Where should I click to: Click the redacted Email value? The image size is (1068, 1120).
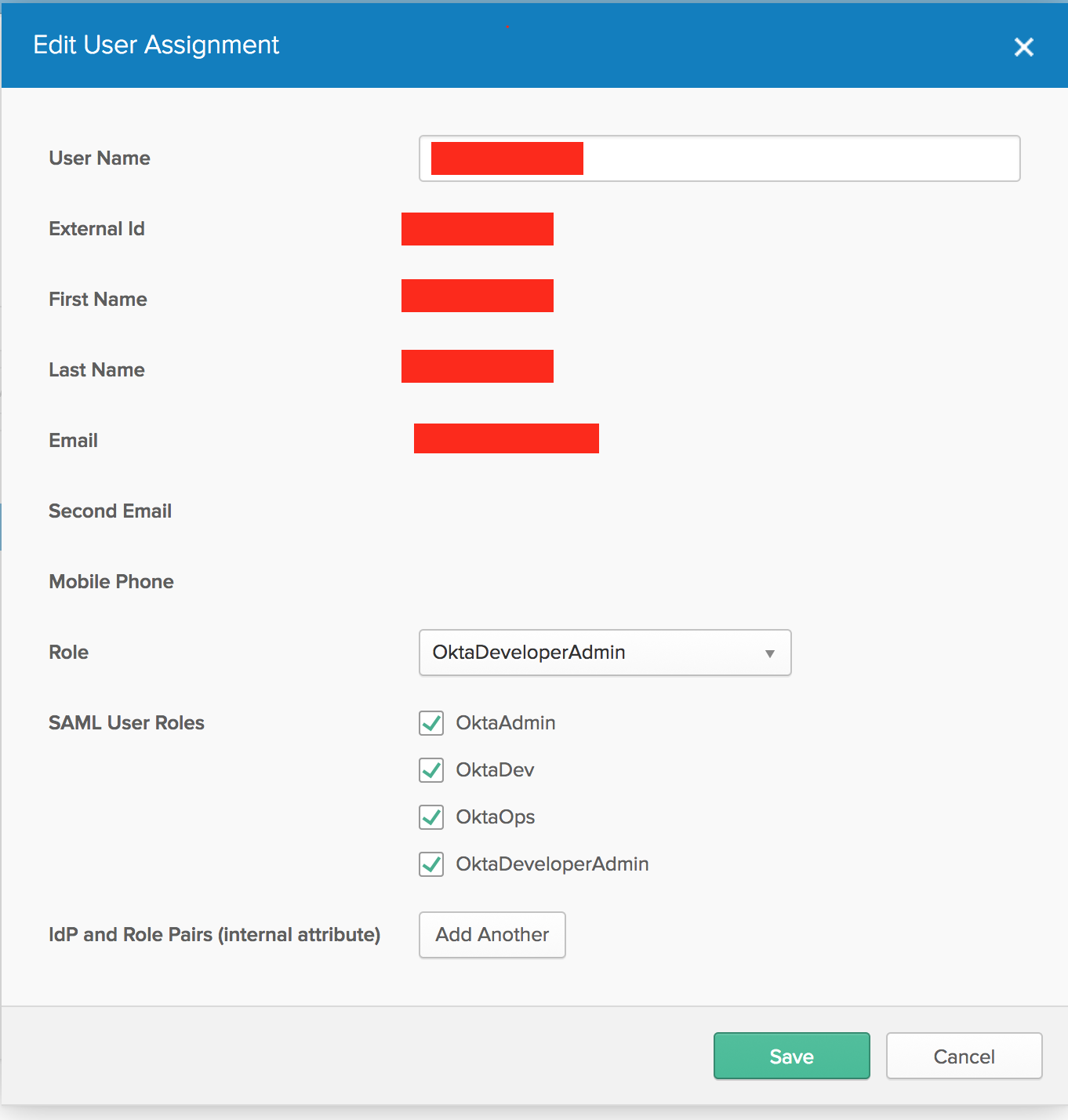(506, 438)
